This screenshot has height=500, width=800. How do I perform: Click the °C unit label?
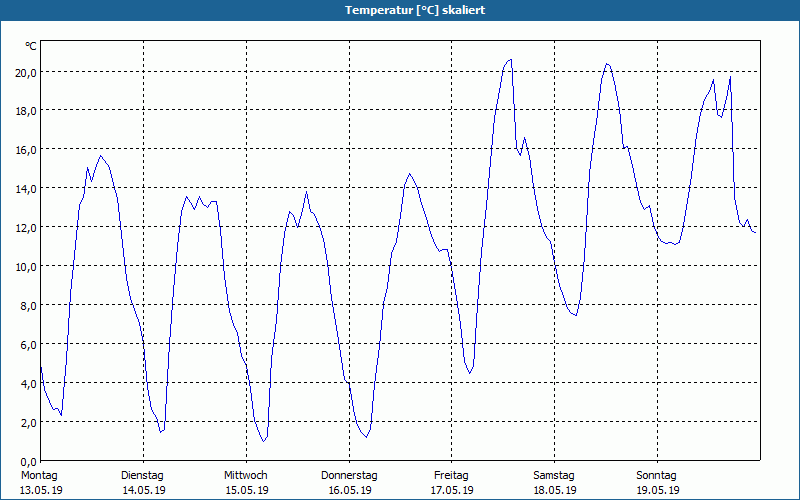31,46
